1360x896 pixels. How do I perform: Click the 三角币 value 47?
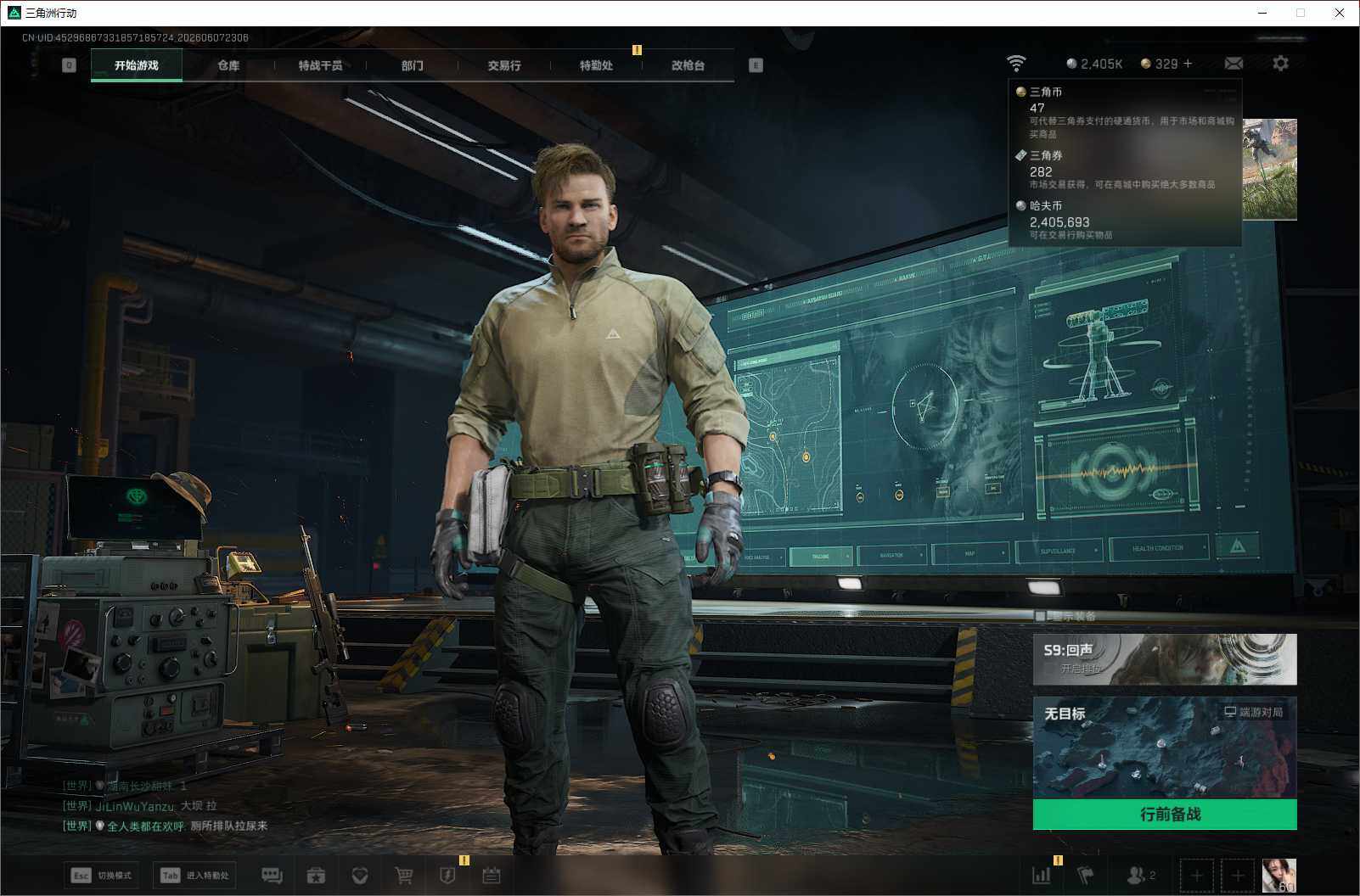click(1037, 108)
